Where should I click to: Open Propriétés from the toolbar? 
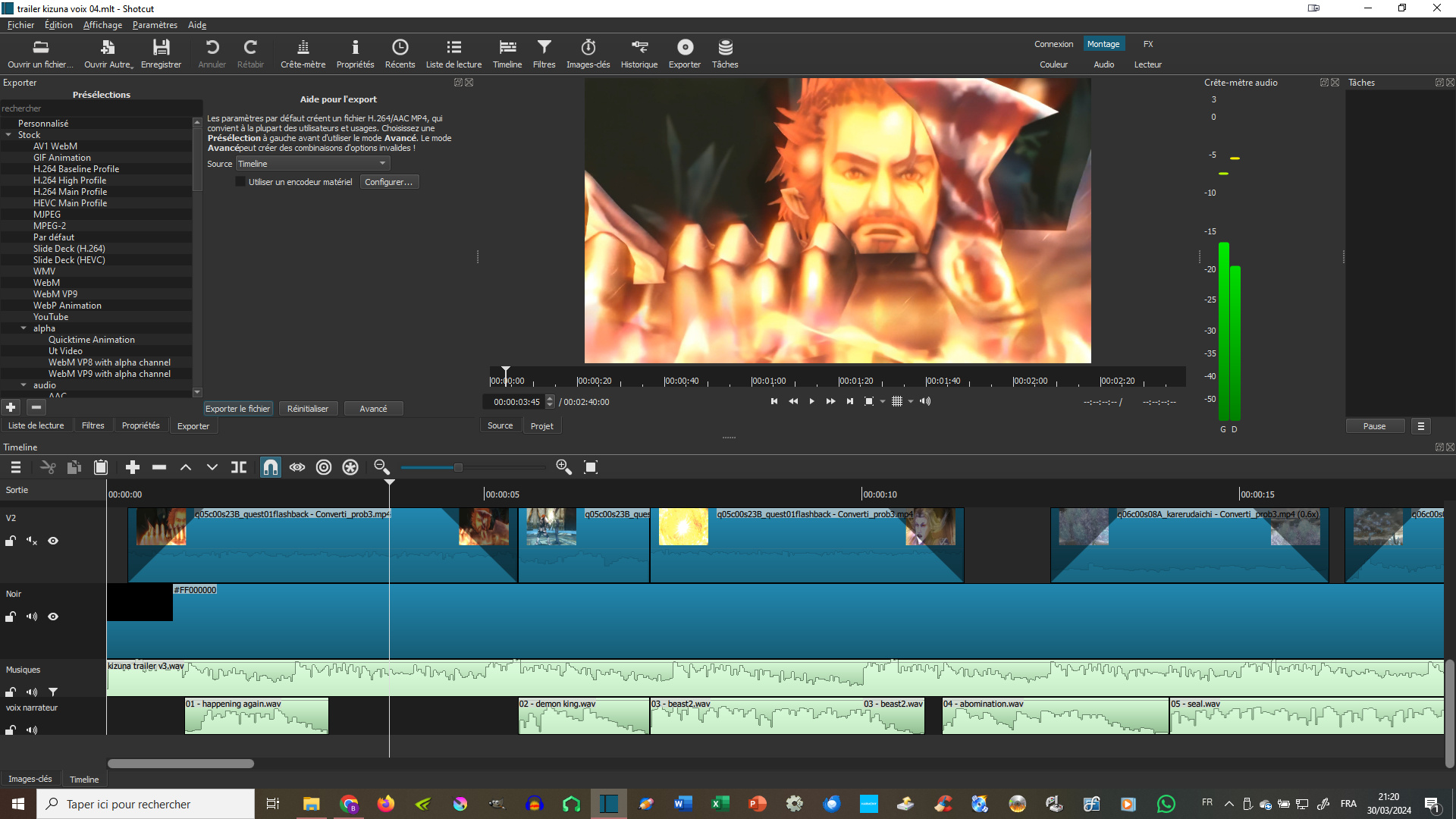[x=355, y=54]
